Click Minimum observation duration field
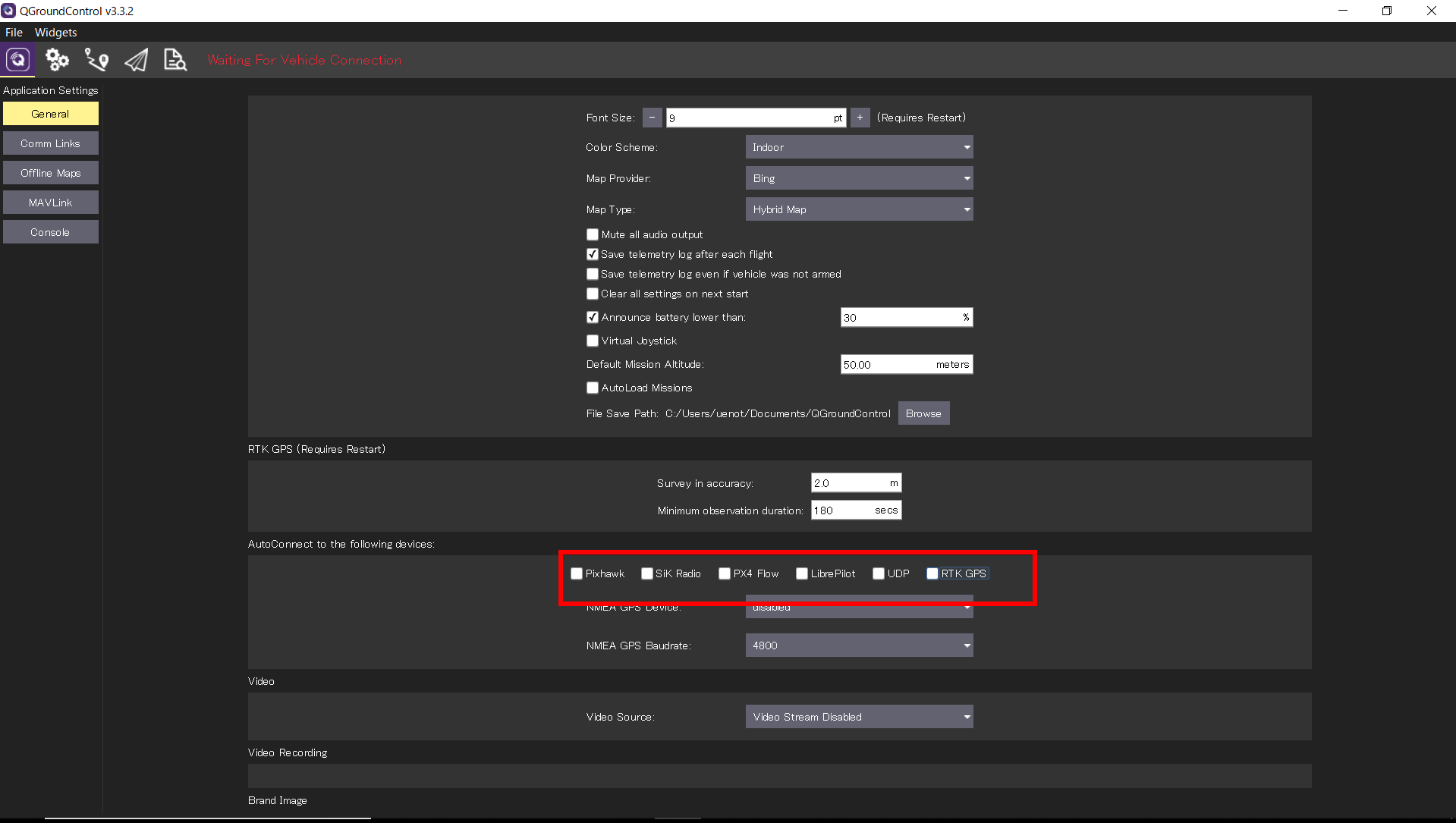 point(856,510)
